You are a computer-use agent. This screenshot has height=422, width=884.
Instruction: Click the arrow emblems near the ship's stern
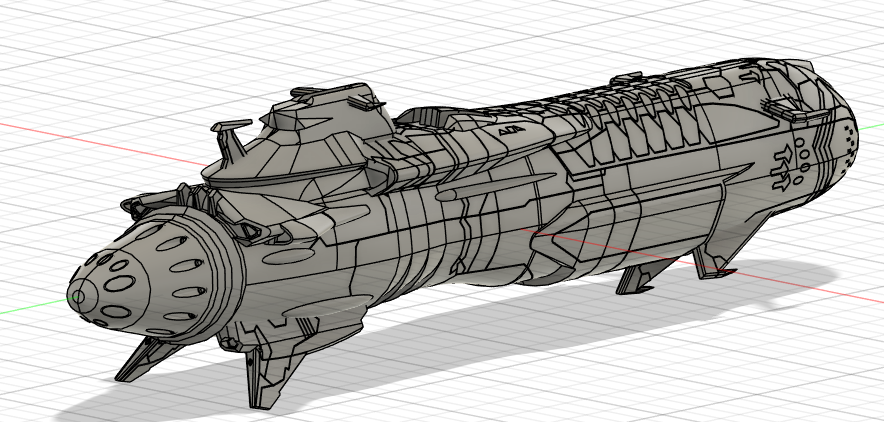point(783,166)
